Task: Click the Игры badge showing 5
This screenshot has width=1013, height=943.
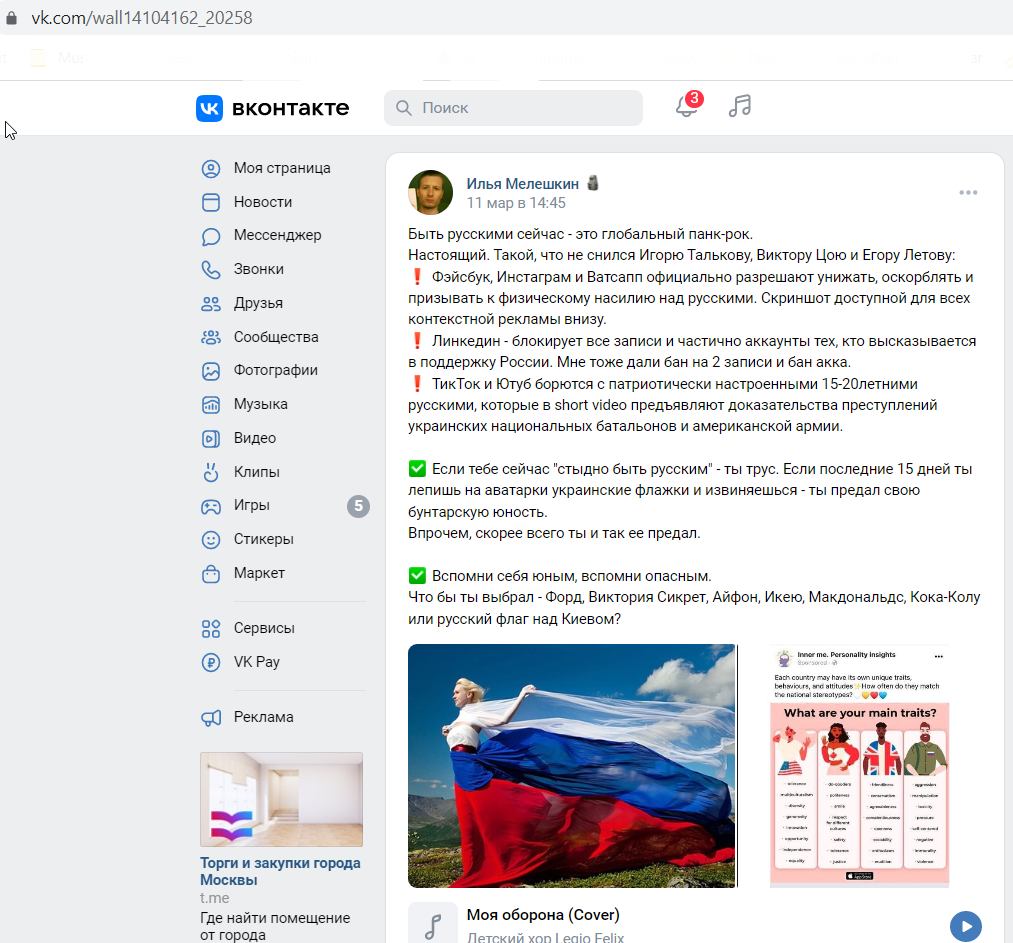Action: [359, 506]
